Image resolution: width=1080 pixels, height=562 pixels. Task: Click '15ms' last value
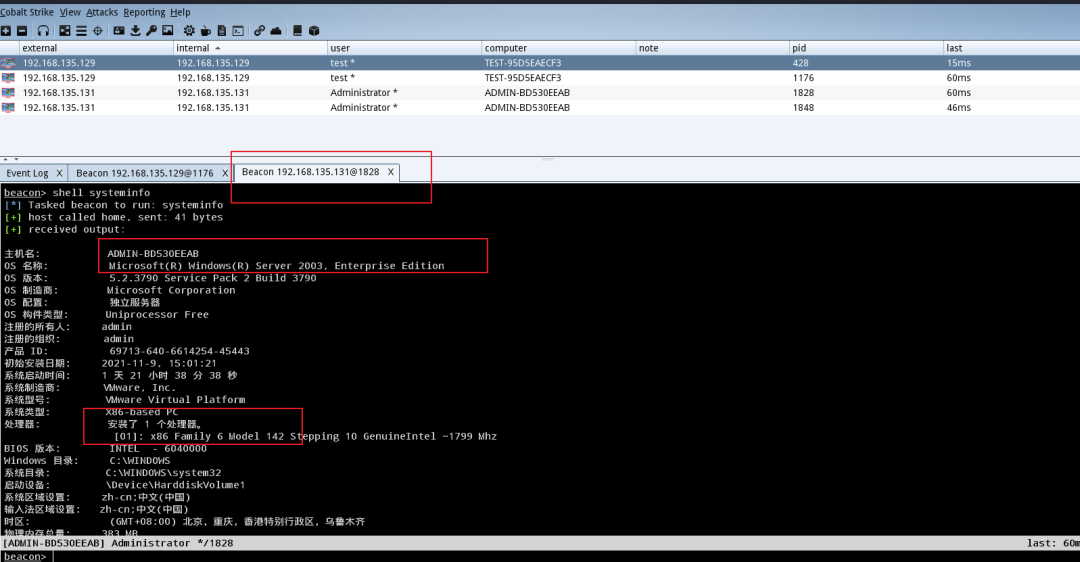pos(958,63)
